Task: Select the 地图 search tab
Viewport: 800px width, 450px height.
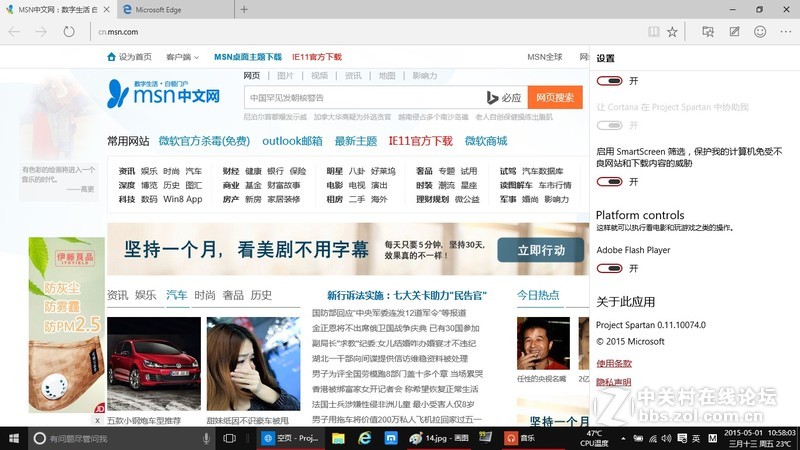Action: point(387,76)
